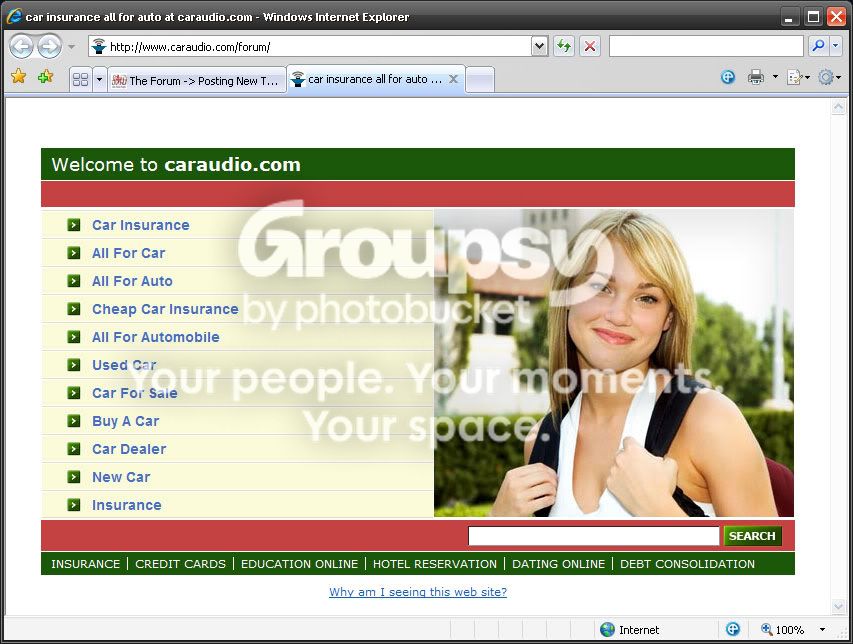This screenshot has width=853, height=644.
Task: Go back with the browser Back arrow
Action: (22, 47)
